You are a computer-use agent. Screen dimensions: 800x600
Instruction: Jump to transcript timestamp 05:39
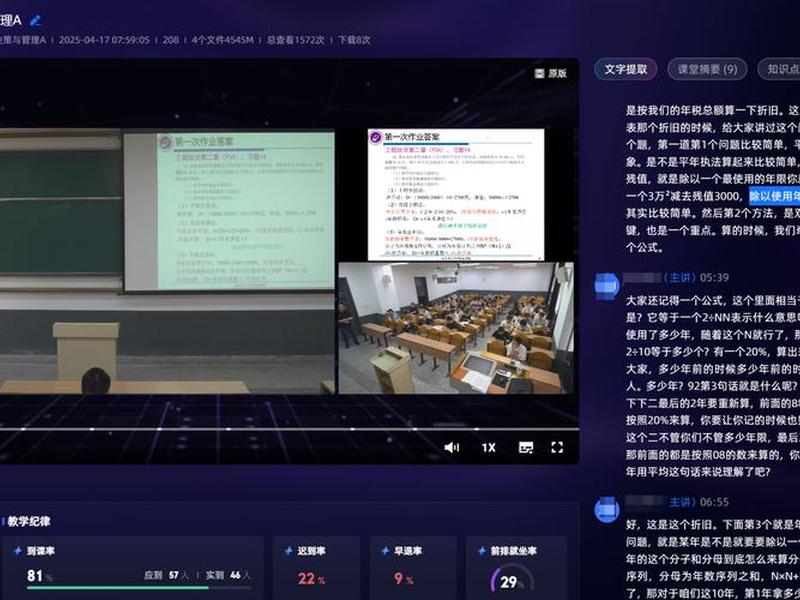714,278
